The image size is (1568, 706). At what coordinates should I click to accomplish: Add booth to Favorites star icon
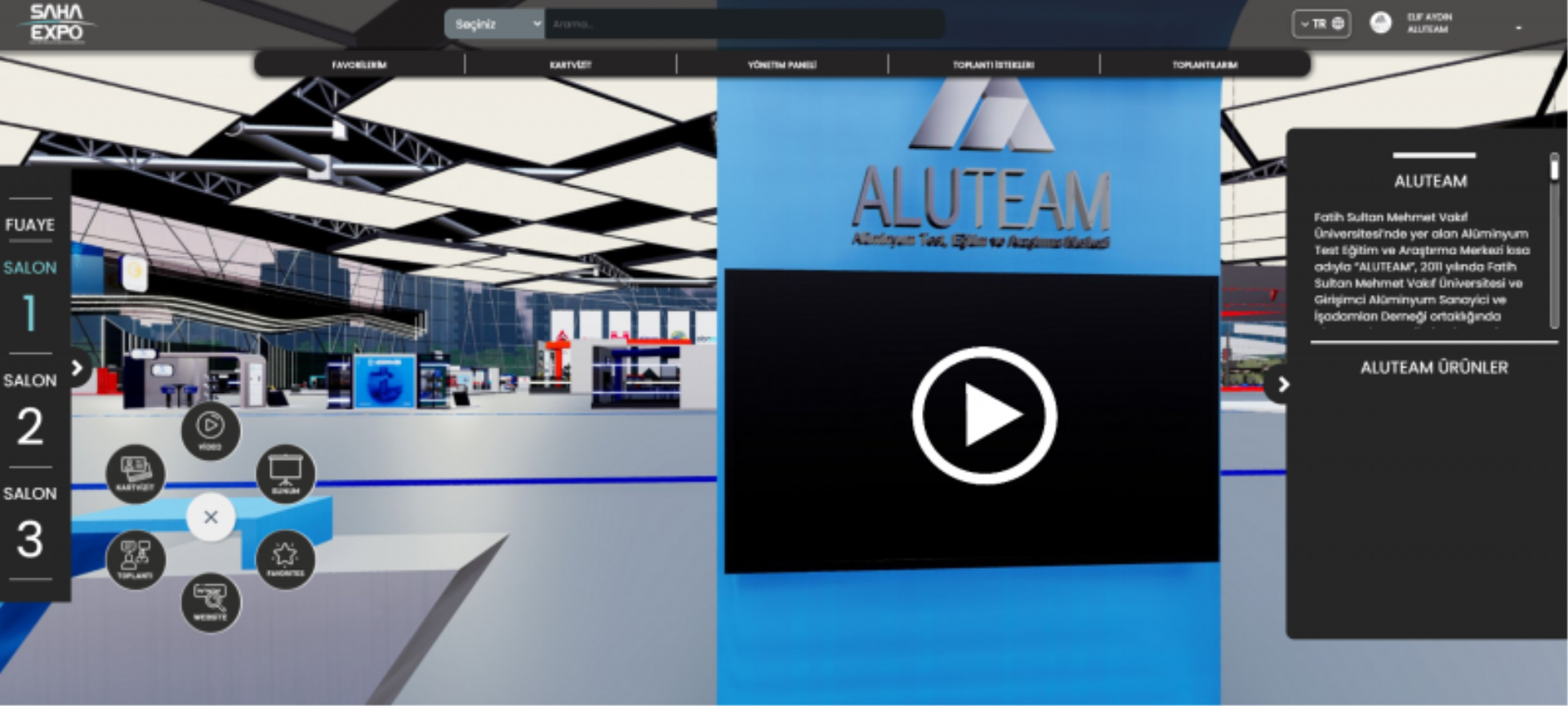pyautogui.click(x=286, y=560)
